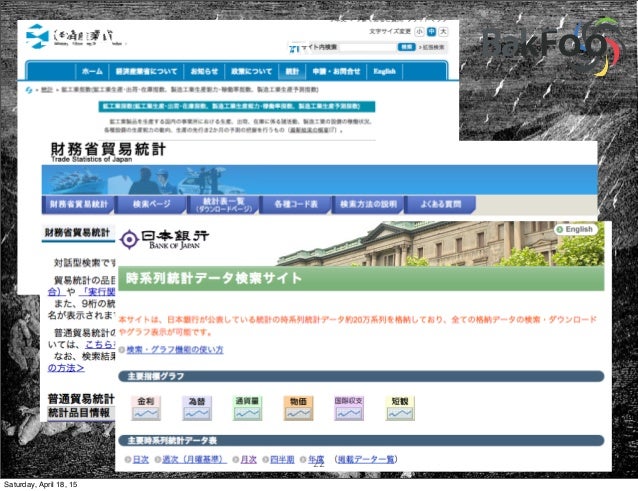Open the 統計表一覧 (ダウンロードページ) tab
The height and width of the screenshot is (491, 638).
tap(223, 204)
